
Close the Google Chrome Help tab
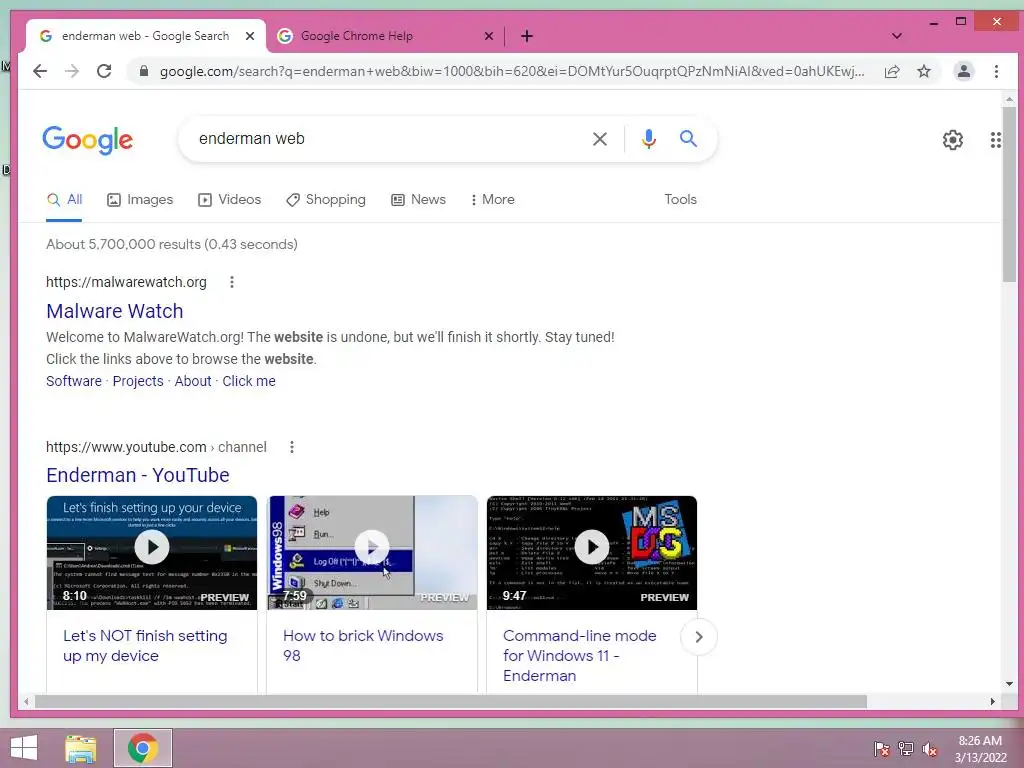click(x=488, y=36)
